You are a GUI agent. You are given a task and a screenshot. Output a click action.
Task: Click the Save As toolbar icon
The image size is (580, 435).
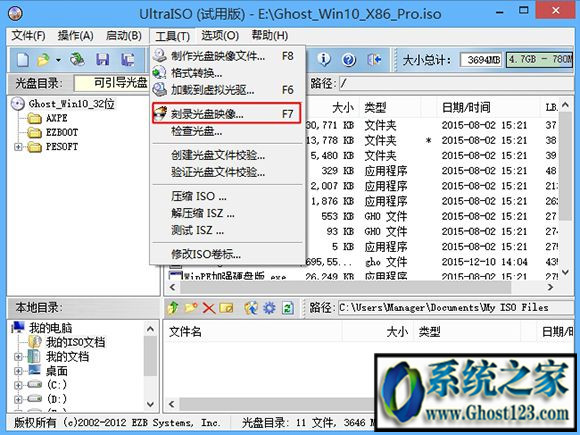(128, 60)
